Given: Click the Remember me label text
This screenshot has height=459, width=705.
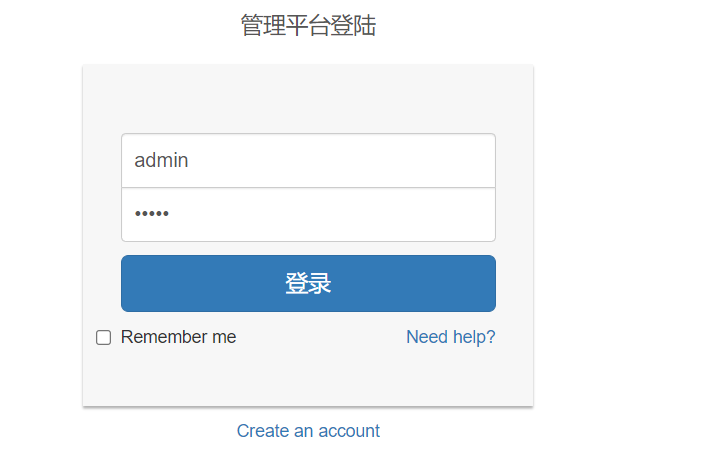Looking at the screenshot, I should tap(178, 337).
